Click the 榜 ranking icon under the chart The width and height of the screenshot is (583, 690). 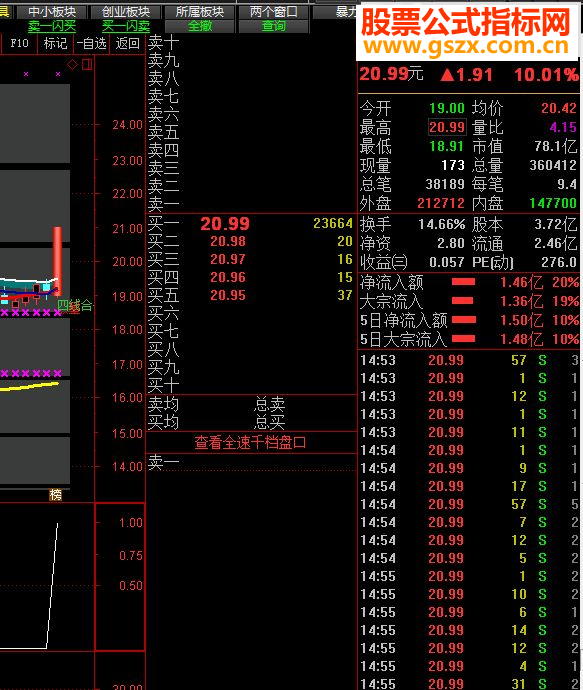[x=55, y=495]
